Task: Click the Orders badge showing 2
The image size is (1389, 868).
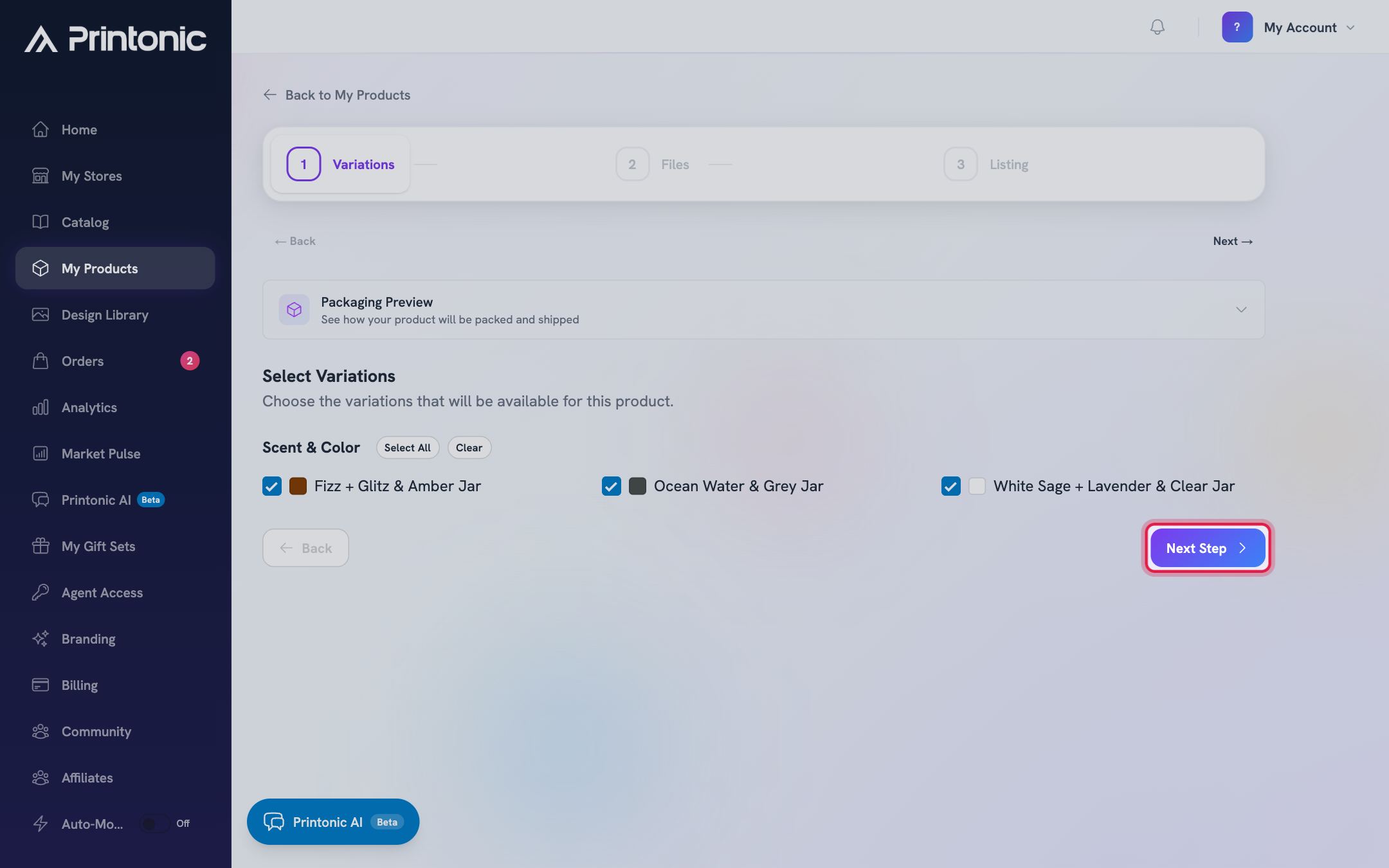Action: tap(190, 361)
